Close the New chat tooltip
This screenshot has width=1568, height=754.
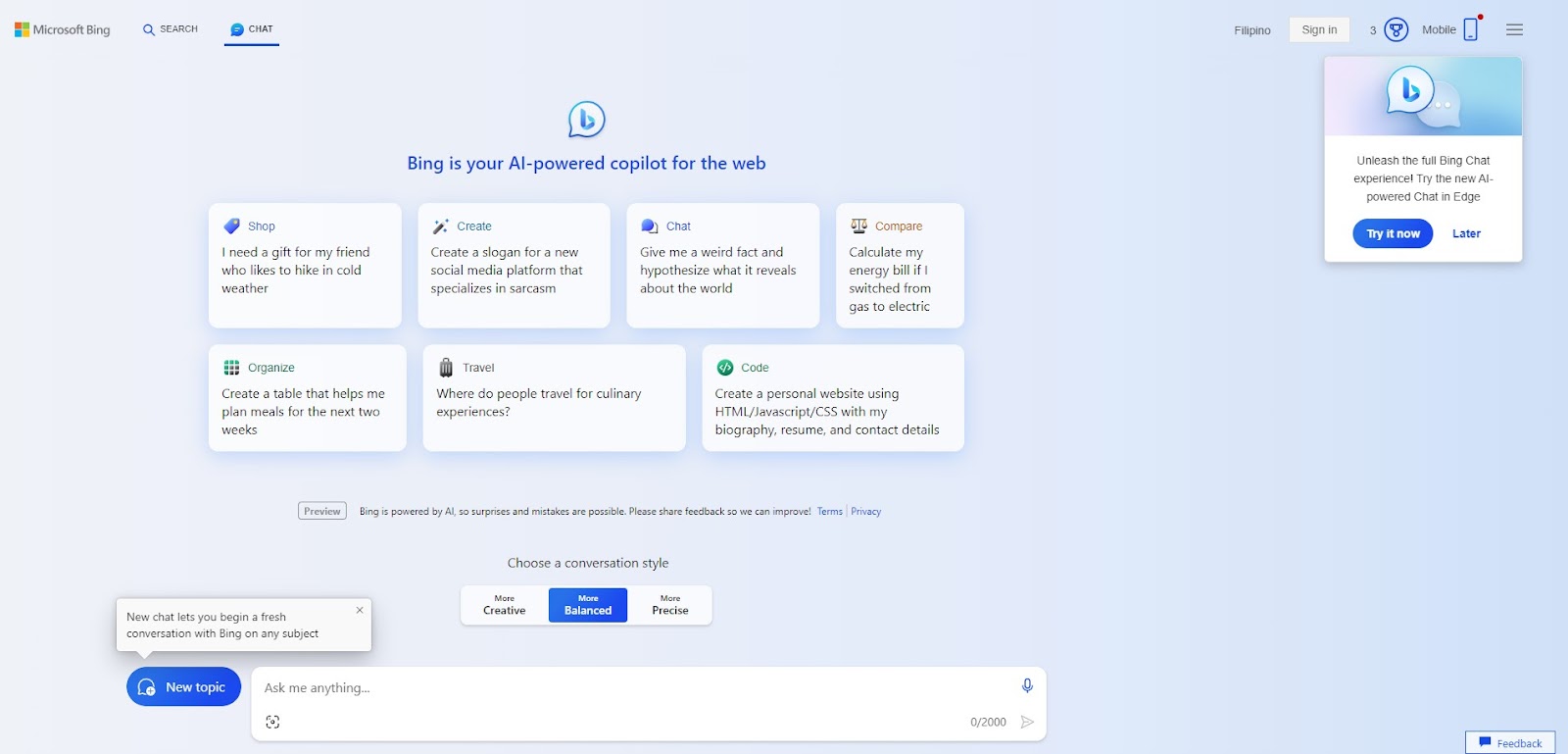point(360,610)
